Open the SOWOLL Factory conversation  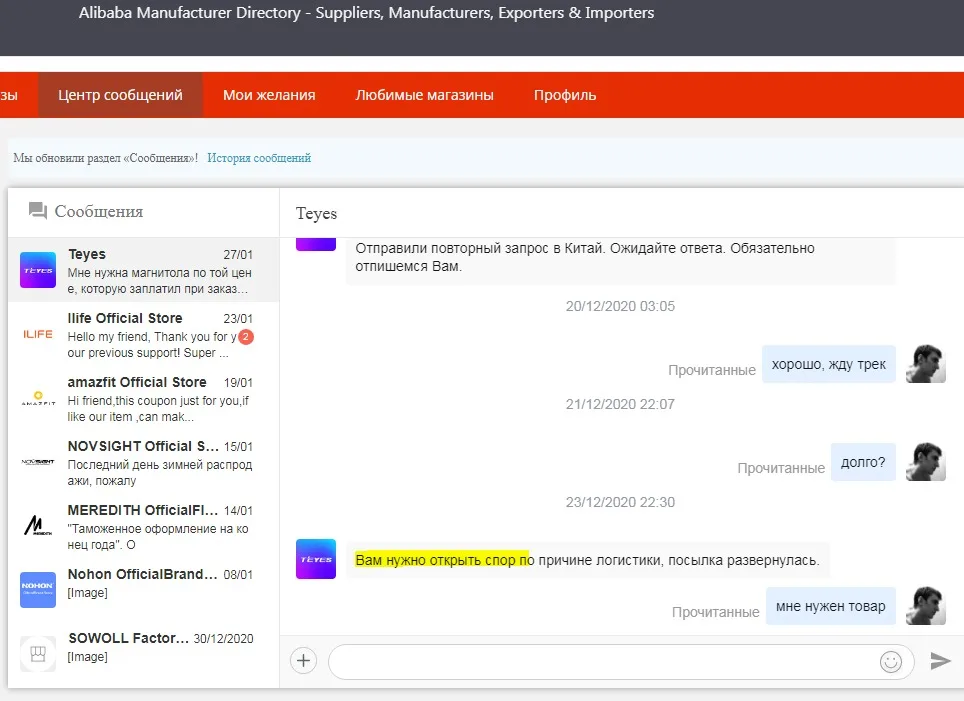(x=144, y=654)
